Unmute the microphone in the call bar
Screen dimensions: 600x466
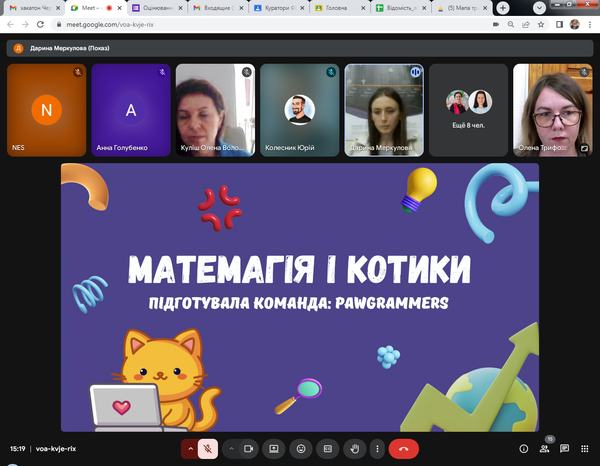pyautogui.click(x=208, y=449)
